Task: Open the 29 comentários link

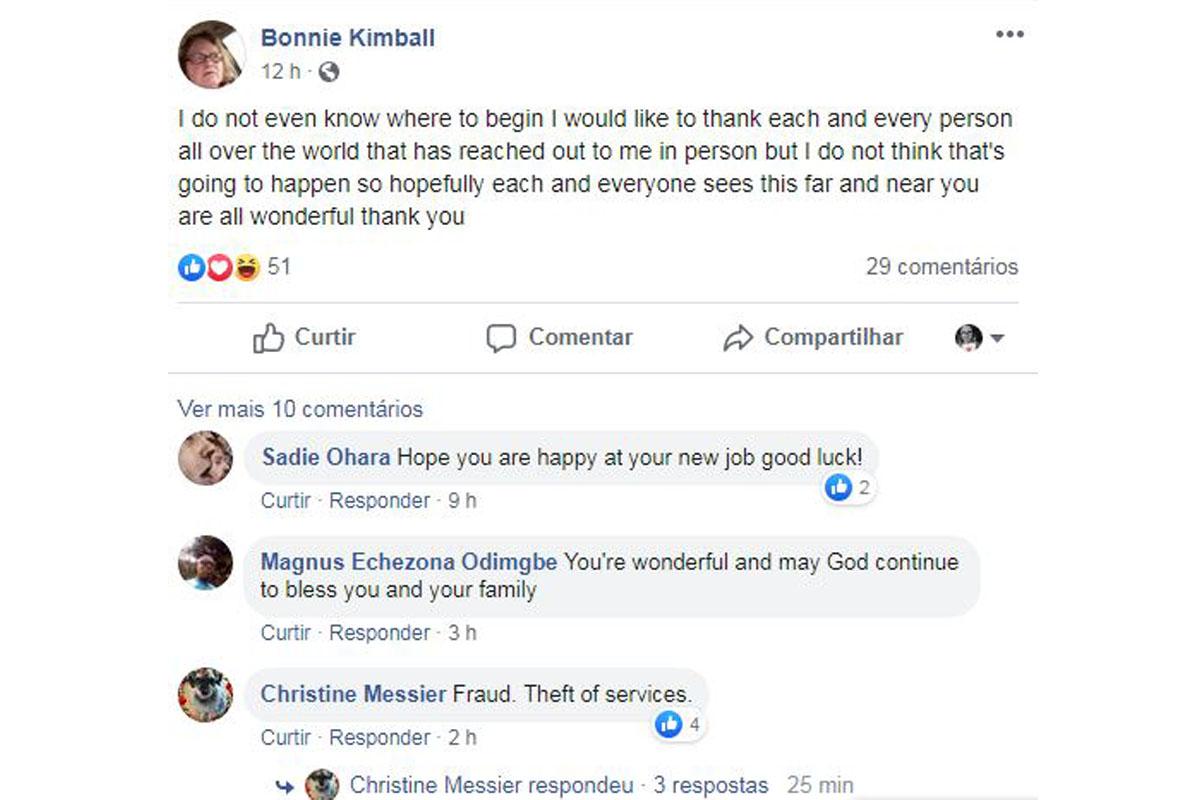Action: click(x=941, y=267)
